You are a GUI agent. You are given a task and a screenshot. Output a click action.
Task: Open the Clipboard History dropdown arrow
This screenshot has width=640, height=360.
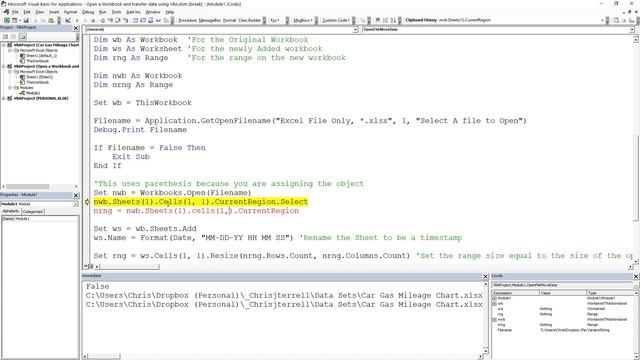coord(602,20)
